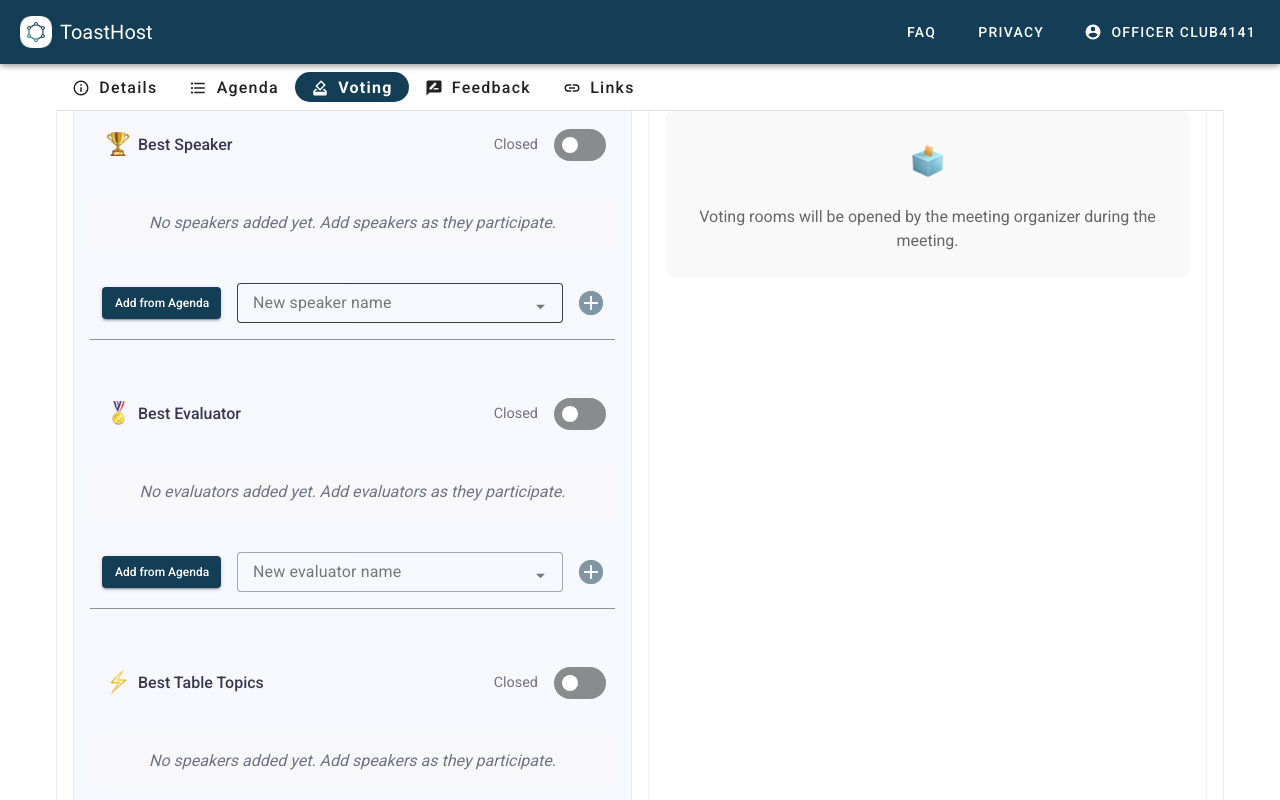Open voting for Best Speaker
This screenshot has width=1280, height=800.
579,145
